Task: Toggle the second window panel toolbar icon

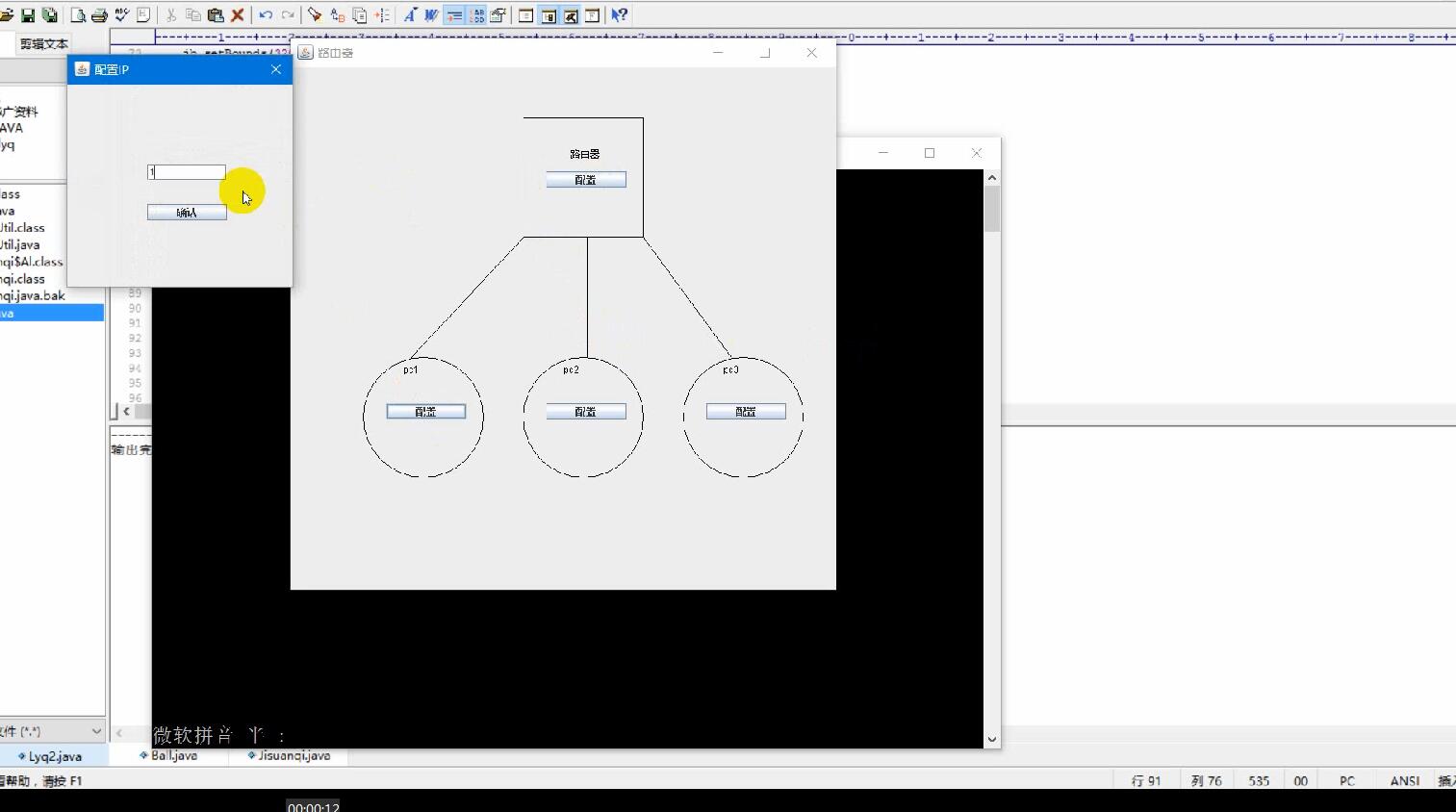Action: click(549, 15)
